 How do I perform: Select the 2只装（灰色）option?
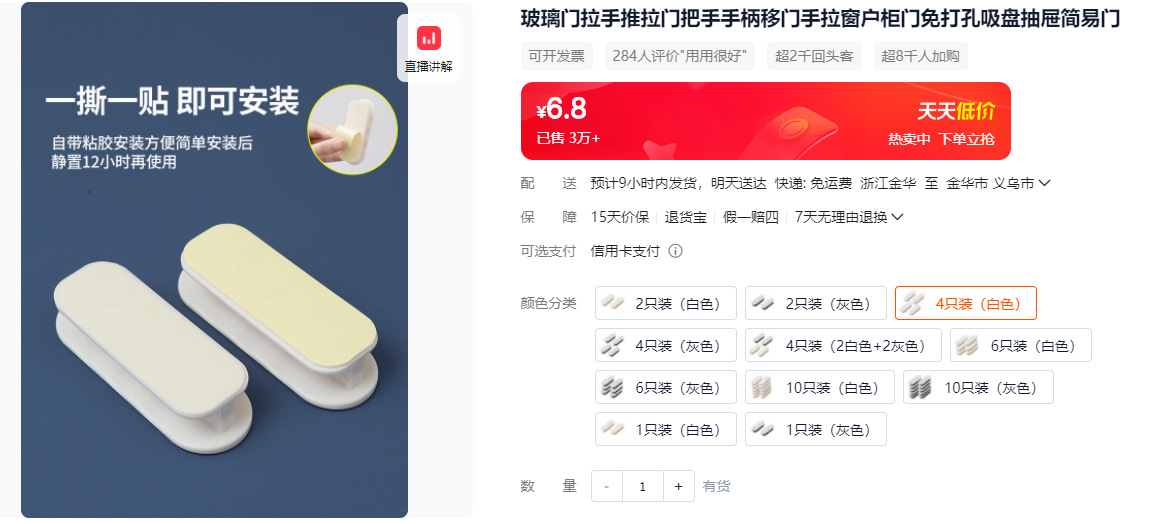pos(816,303)
